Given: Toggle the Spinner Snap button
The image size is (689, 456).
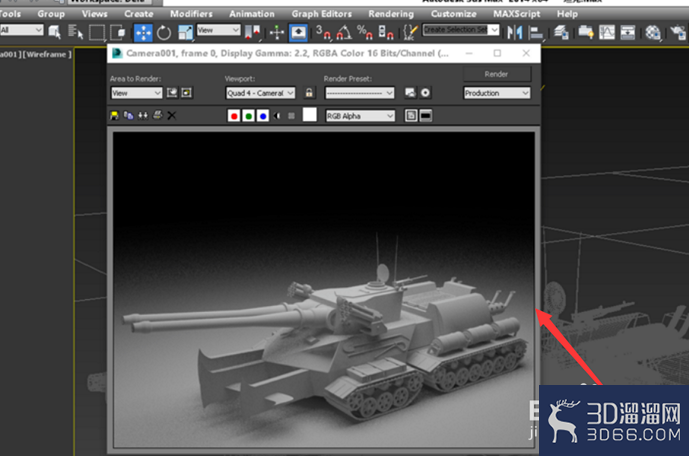Looking at the screenshot, I should (386, 32).
